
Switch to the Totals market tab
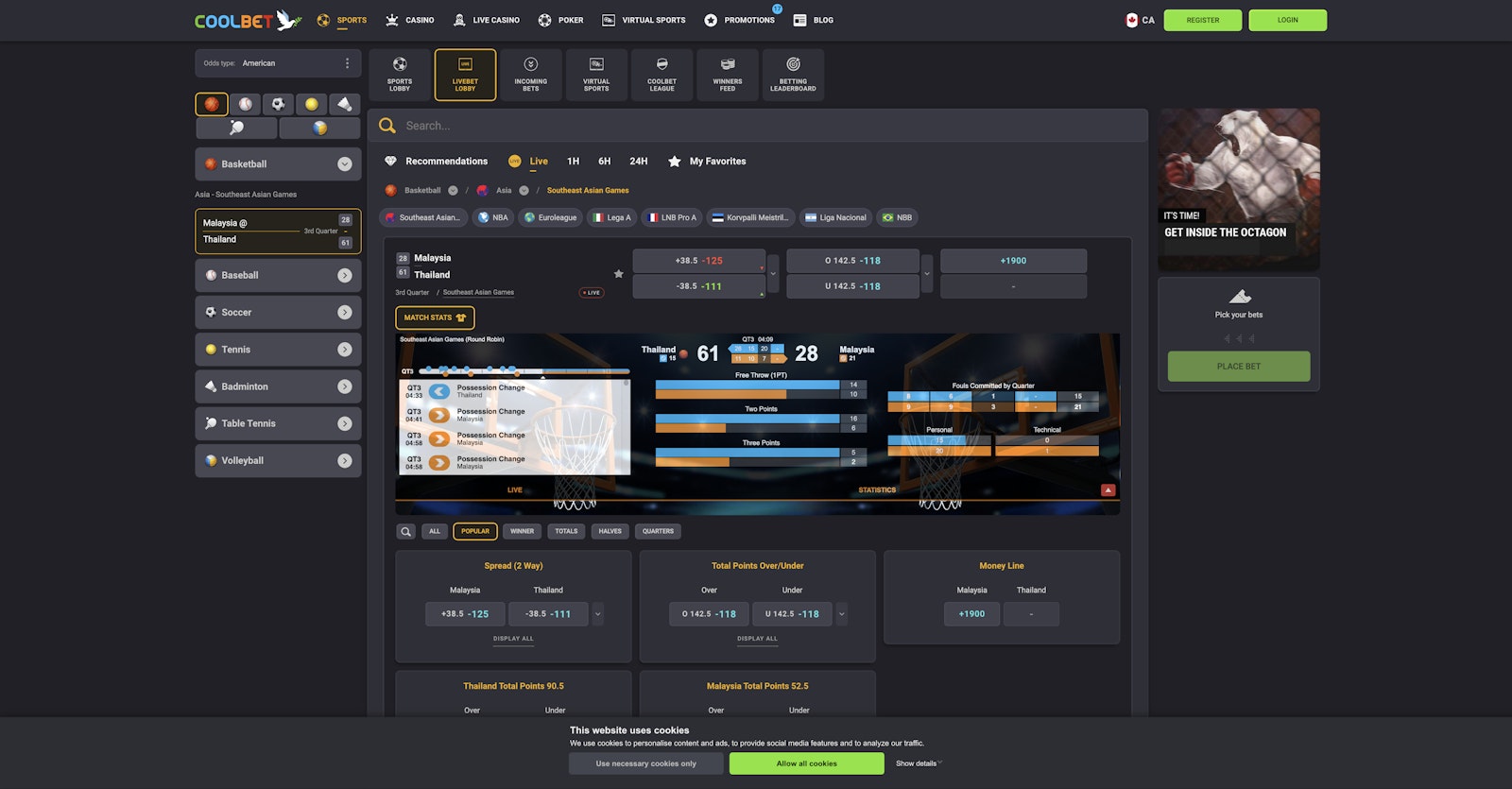(566, 531)
